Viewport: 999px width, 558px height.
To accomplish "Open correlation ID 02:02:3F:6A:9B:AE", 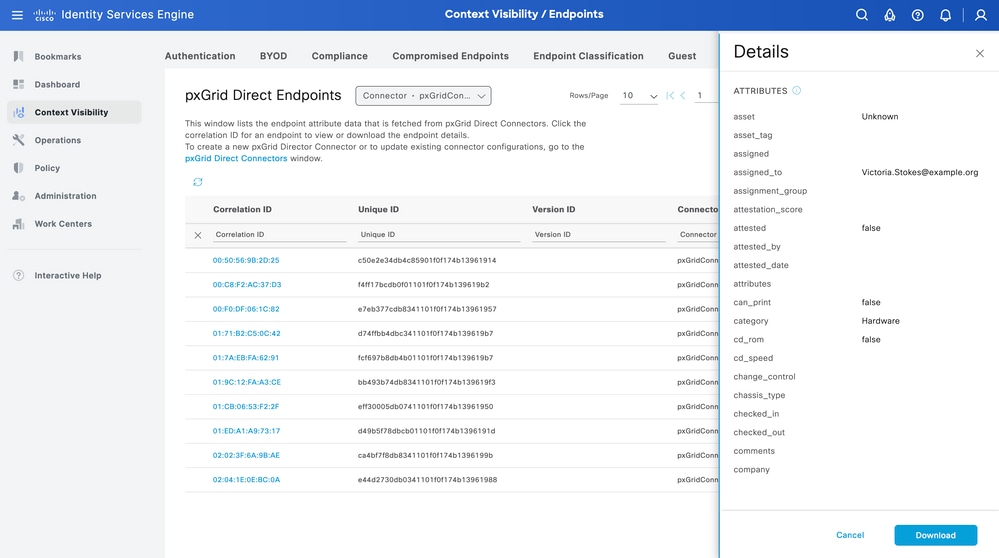I will [246, 455].
